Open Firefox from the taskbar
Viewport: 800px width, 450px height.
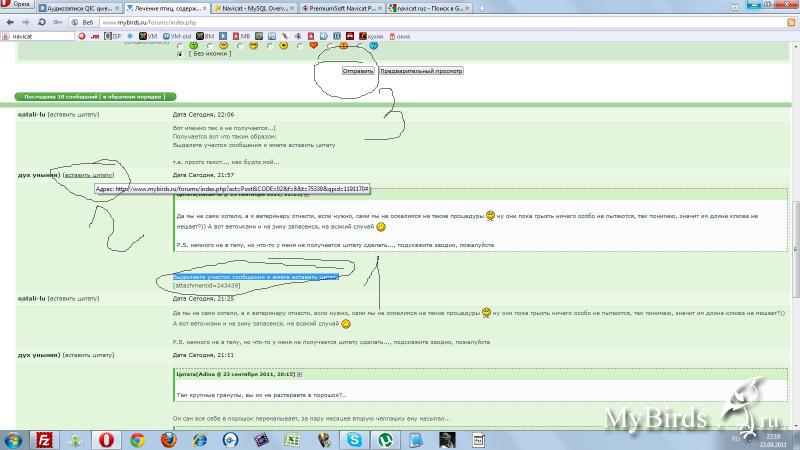tap(168, 438)
